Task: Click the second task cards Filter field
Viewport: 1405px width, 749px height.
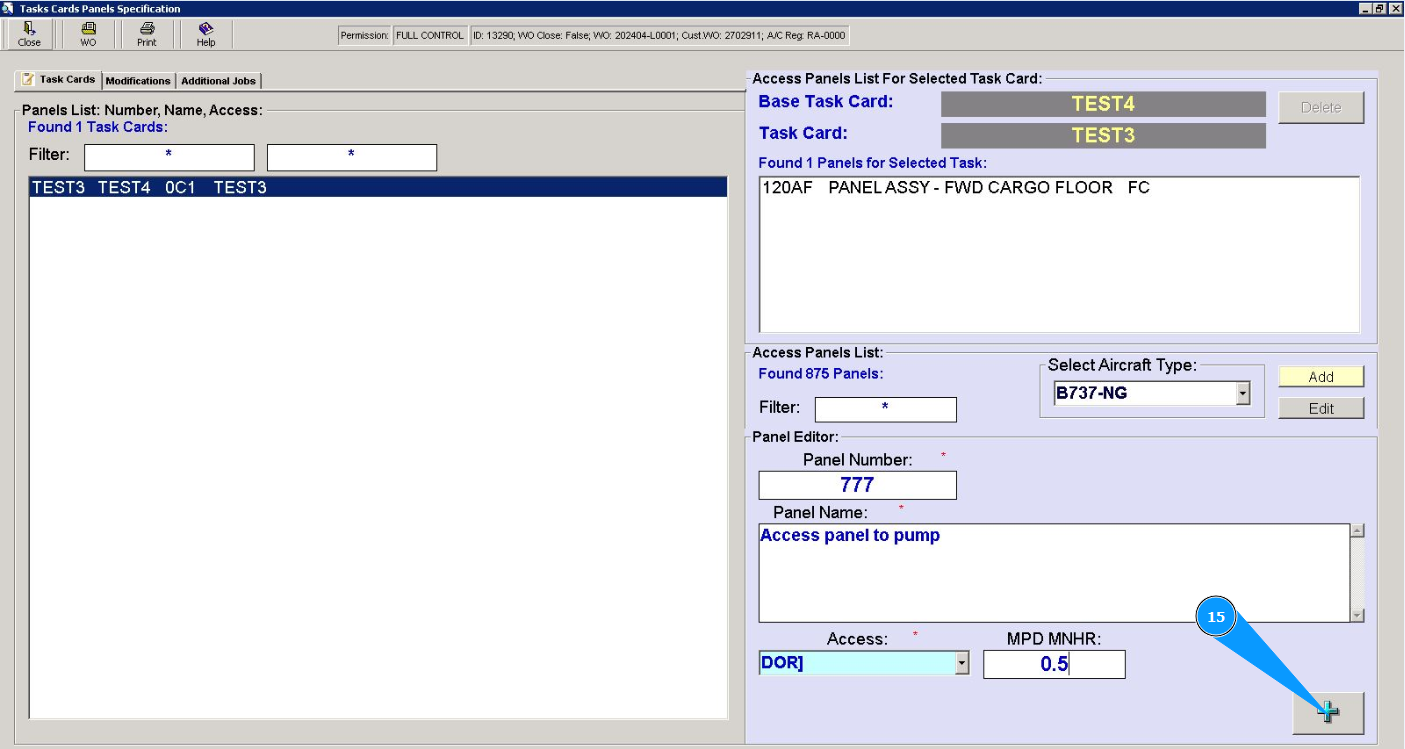Action: (x=352, y=157)
